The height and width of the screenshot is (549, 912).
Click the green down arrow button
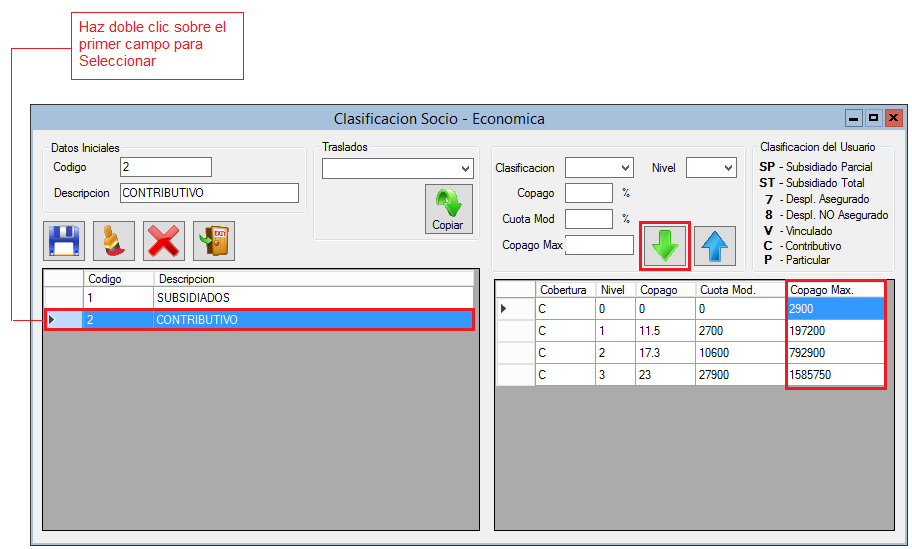point(665,246)
